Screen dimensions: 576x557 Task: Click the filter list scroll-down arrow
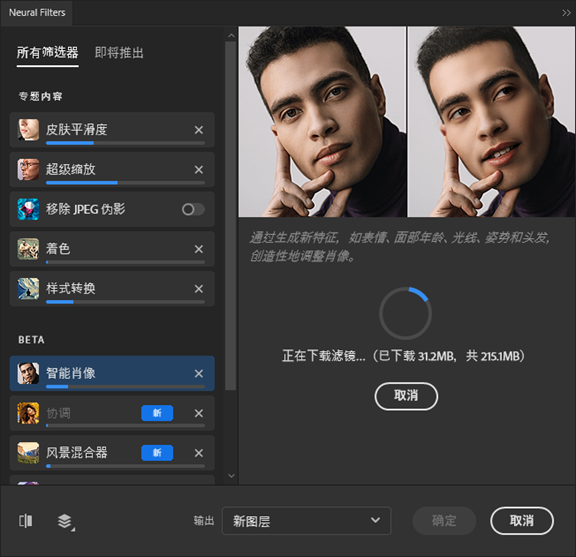pos(231,476)
